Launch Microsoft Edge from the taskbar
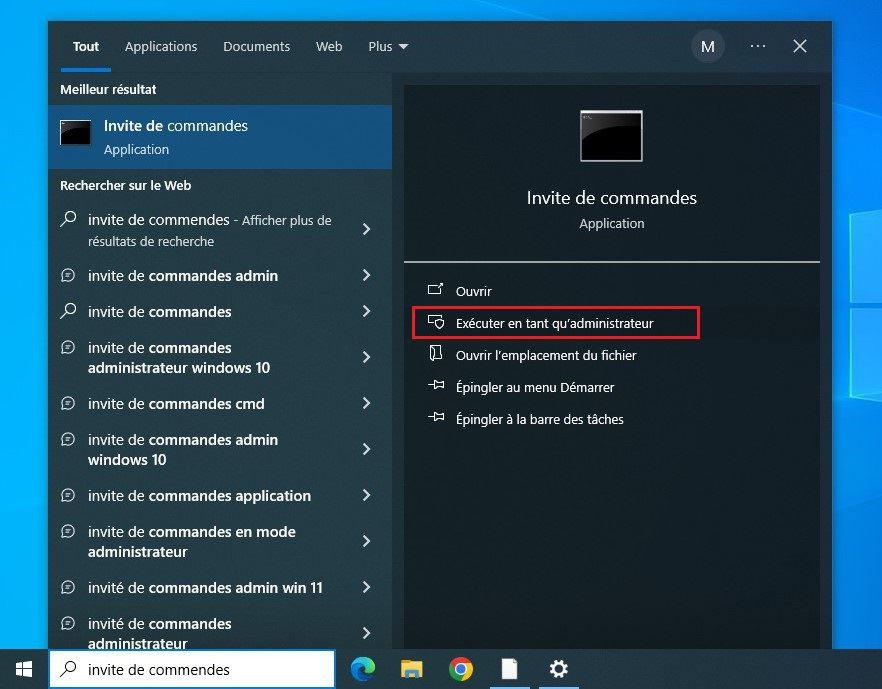 click(362, 668)
